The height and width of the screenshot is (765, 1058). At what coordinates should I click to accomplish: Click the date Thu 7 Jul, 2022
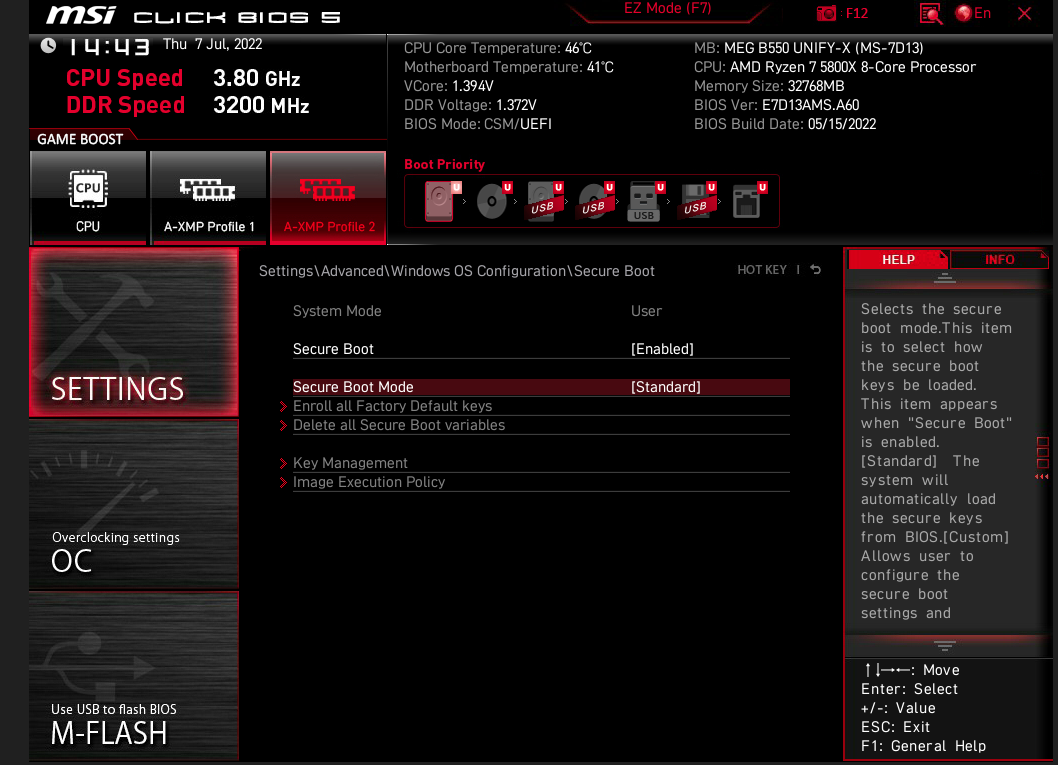pyautogui.click(x=213, y=45)
